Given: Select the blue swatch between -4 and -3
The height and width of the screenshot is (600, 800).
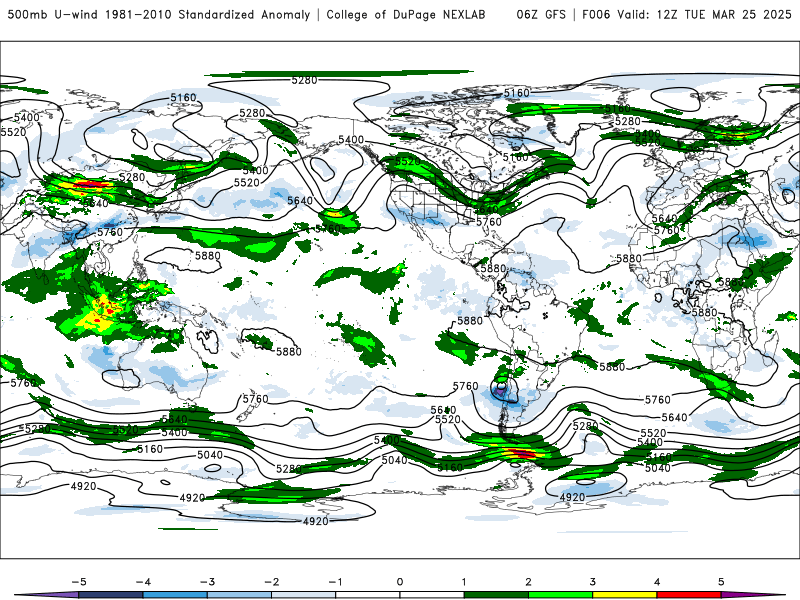Looking at the screenshot, I should point(175,595).
